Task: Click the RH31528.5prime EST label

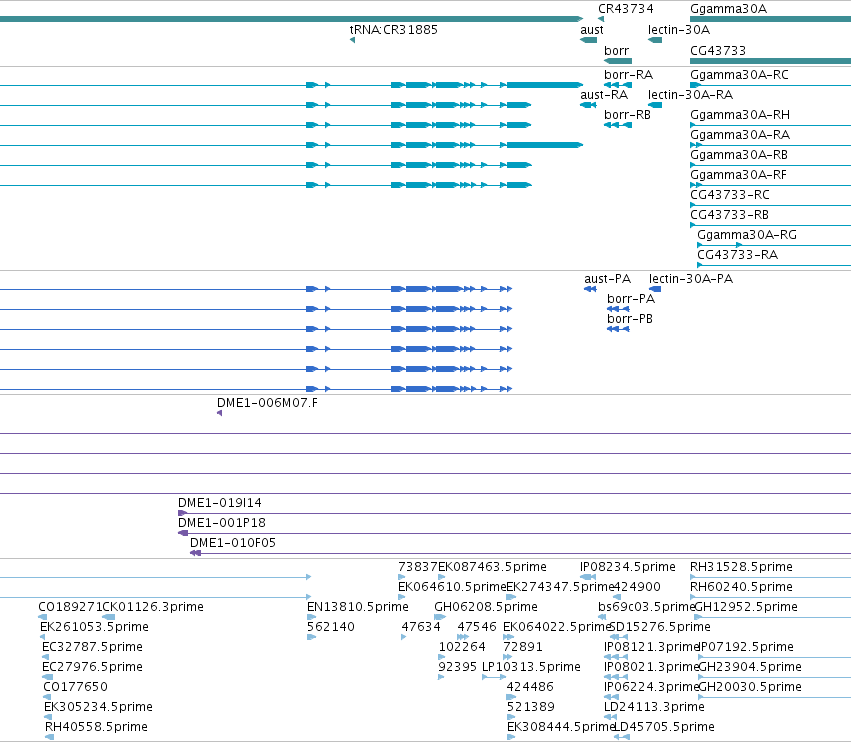Action: point(741,567)
